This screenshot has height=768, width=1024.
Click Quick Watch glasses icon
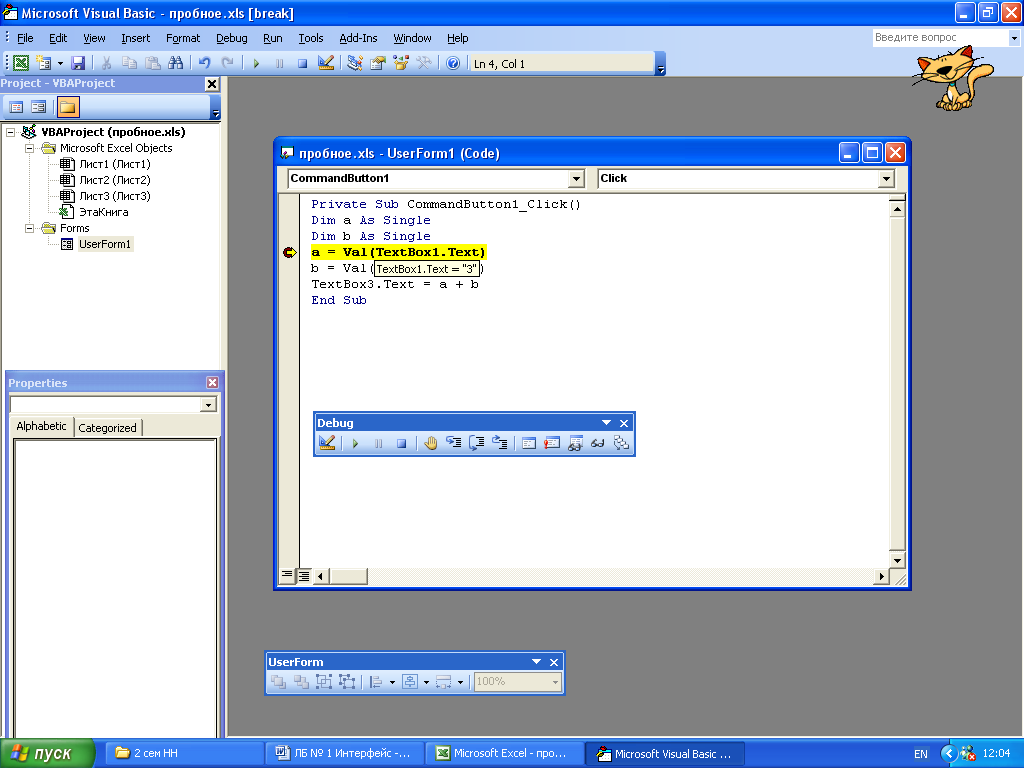(598, 443)
